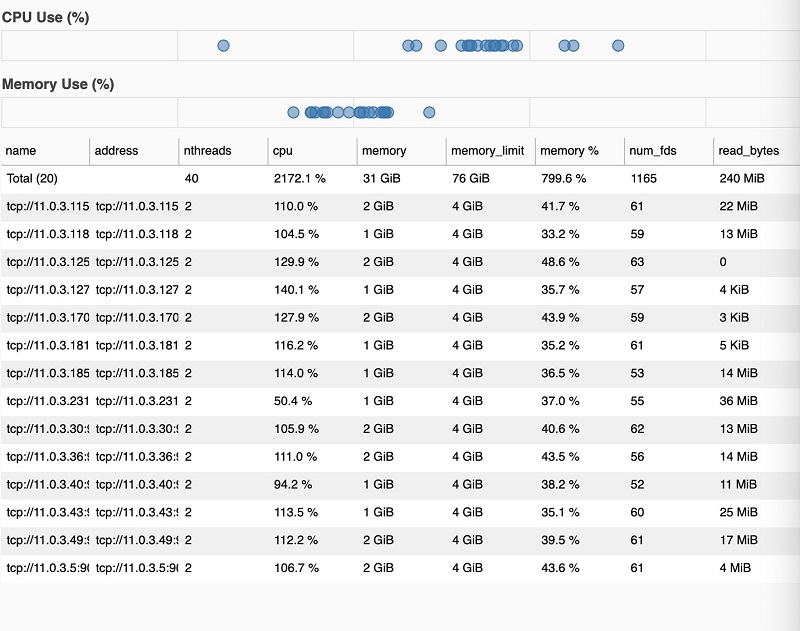This screenshot has width=800, height=631.
Task: Click the cpu value 106.7 %
Action: (296, 568)
